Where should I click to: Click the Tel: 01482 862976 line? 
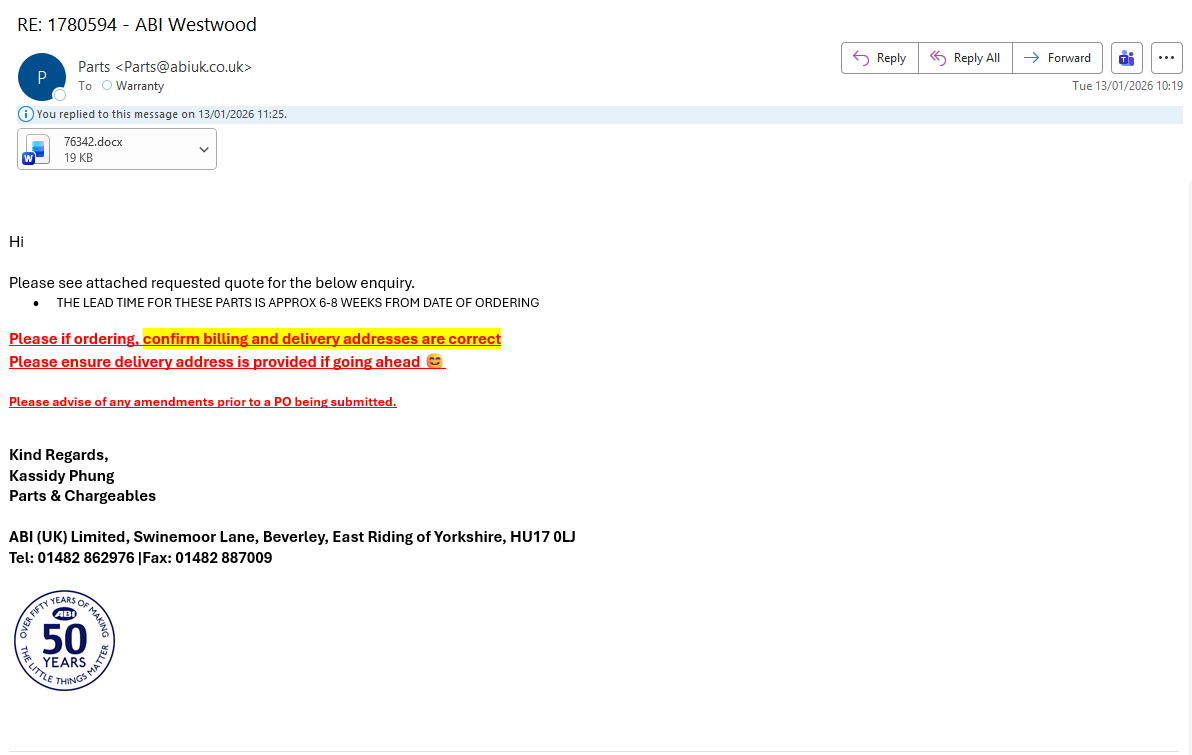tap(141, 558)
